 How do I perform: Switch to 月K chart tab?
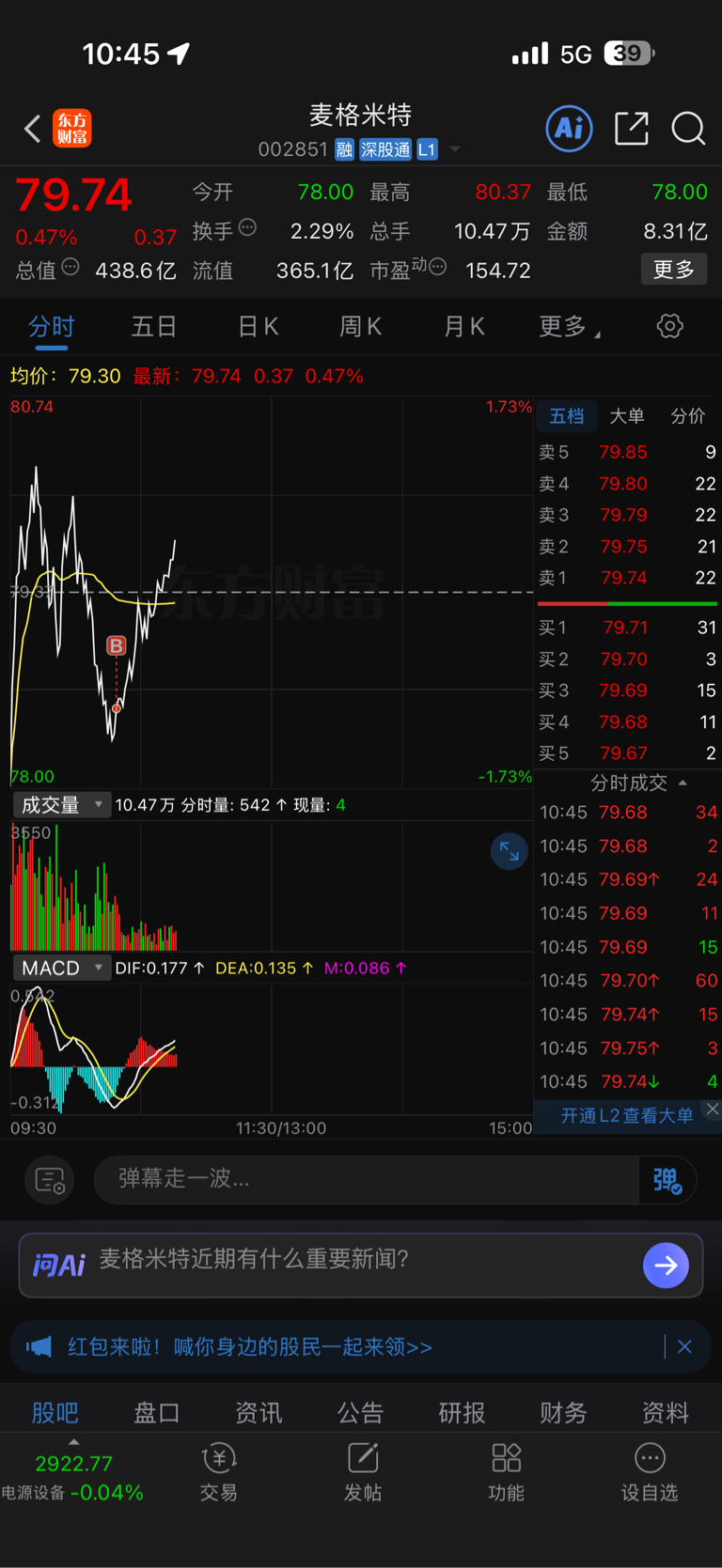(463, 326)
